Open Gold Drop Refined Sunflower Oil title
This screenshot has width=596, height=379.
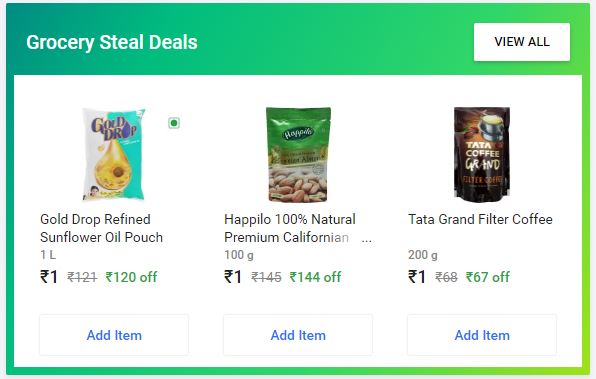[101, 228]
